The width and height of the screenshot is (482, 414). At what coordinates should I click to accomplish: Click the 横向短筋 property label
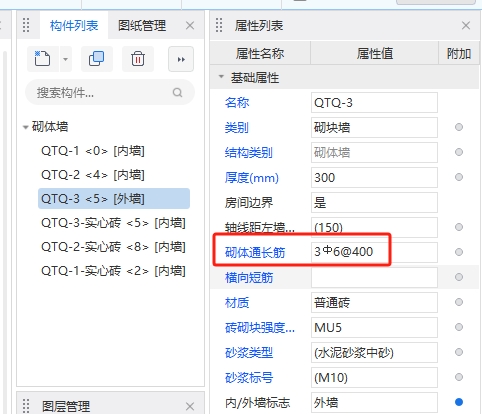coord(249,278)
